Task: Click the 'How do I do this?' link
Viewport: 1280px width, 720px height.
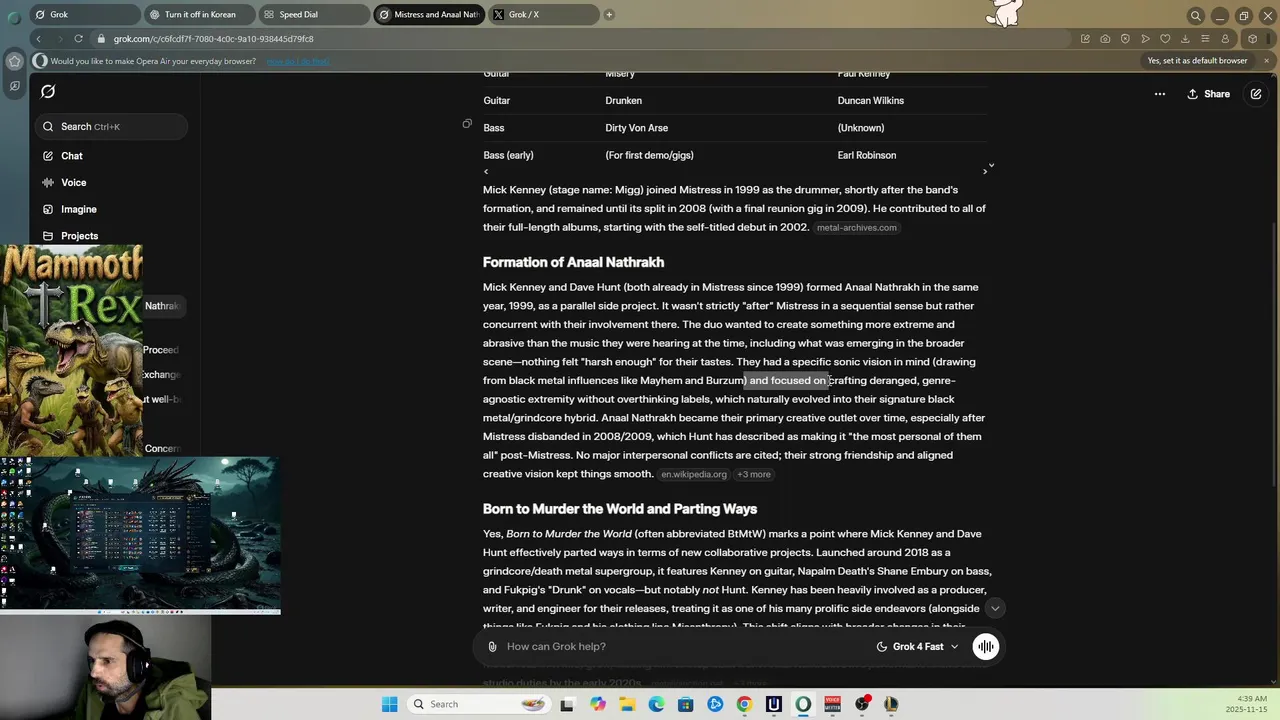Action: point(300,62)
